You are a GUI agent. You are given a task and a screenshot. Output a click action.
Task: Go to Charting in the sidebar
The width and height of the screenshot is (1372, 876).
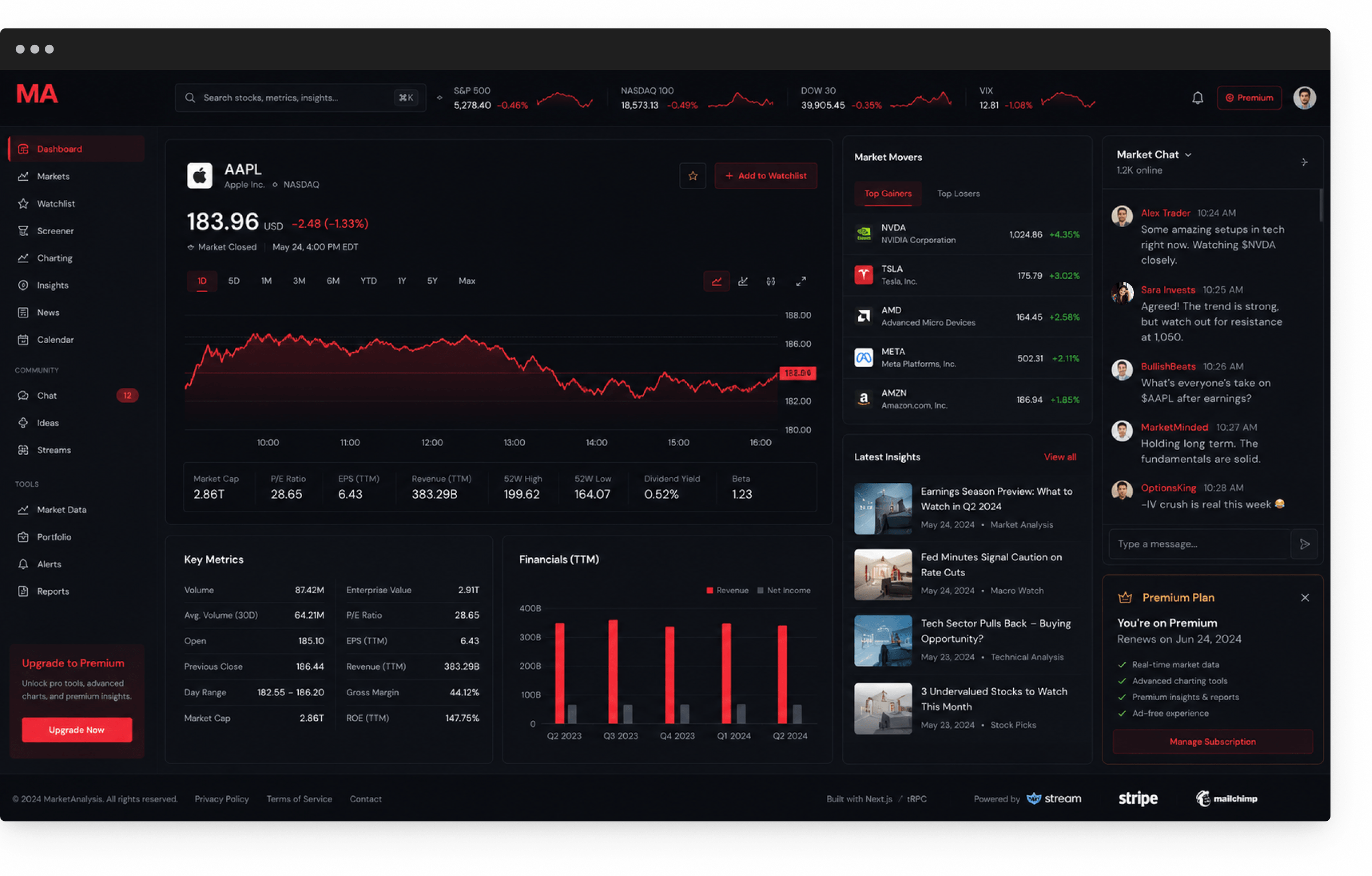pos(77,258)
